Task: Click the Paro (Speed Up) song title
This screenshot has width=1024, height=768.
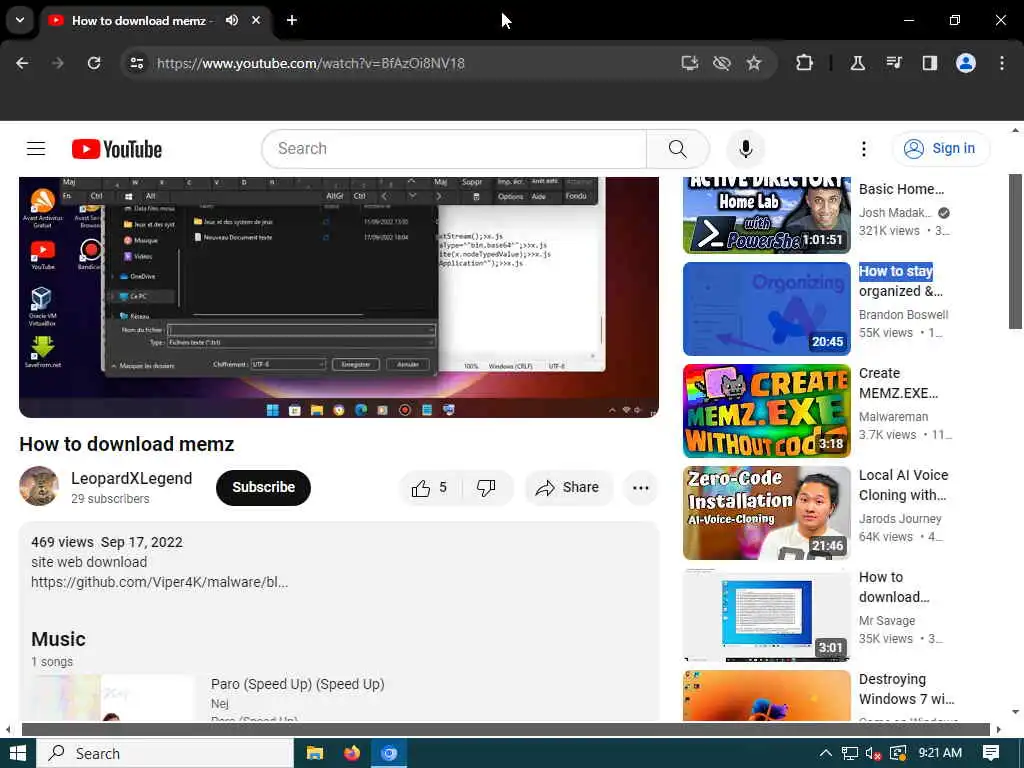Action: click(297, 684)
